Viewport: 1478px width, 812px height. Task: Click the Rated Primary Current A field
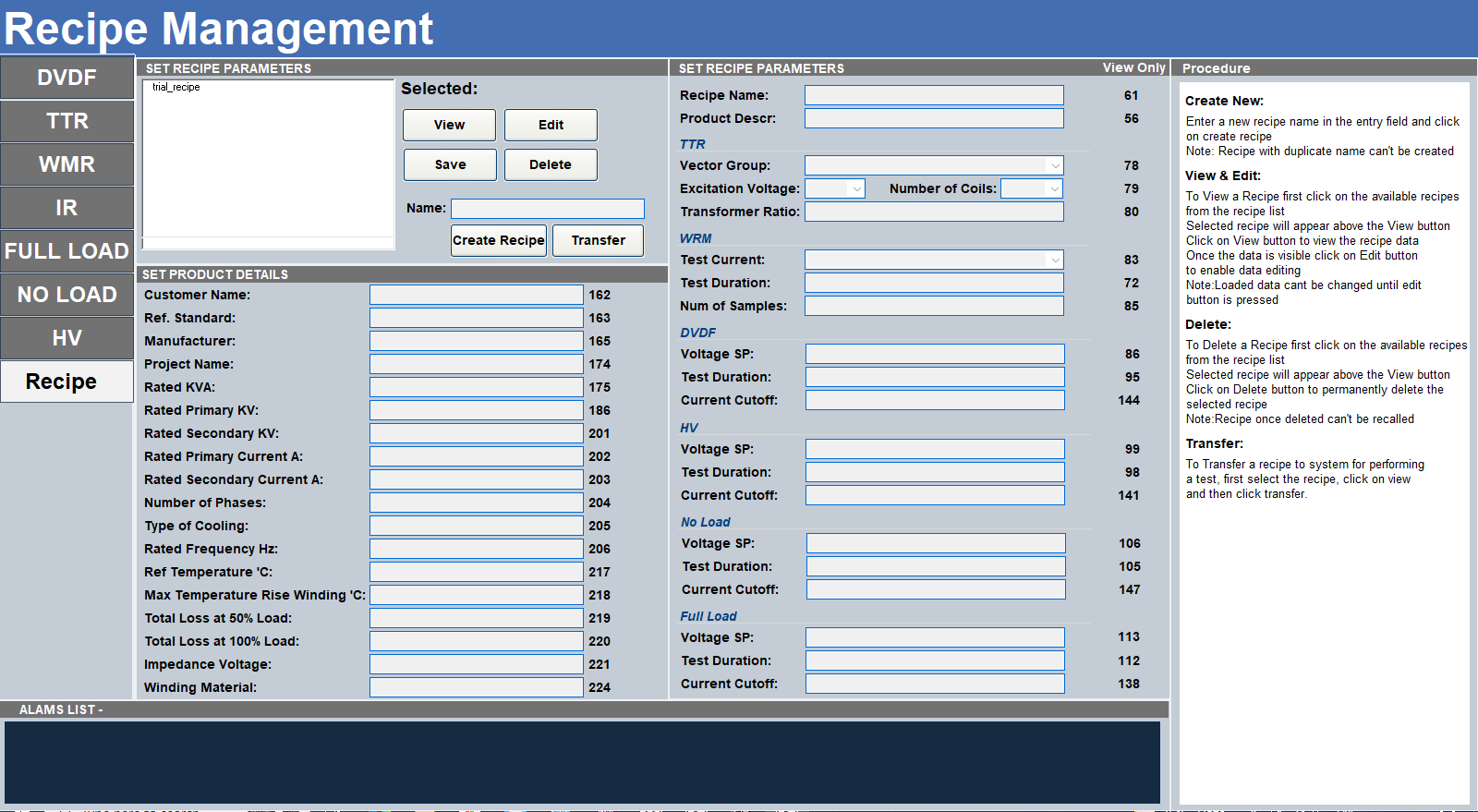[477, 456]
